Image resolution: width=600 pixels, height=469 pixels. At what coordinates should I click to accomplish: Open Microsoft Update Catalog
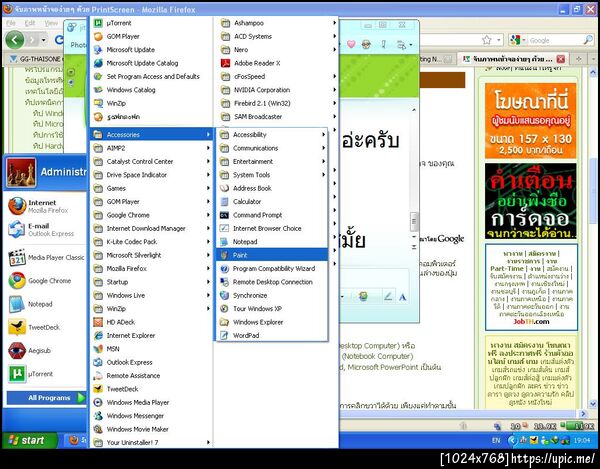(151, 63)
